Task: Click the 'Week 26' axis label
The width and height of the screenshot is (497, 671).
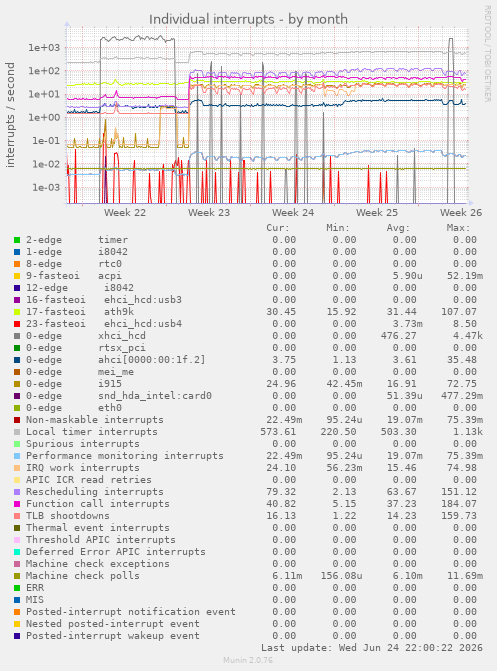Action: [x=461, y=213]
